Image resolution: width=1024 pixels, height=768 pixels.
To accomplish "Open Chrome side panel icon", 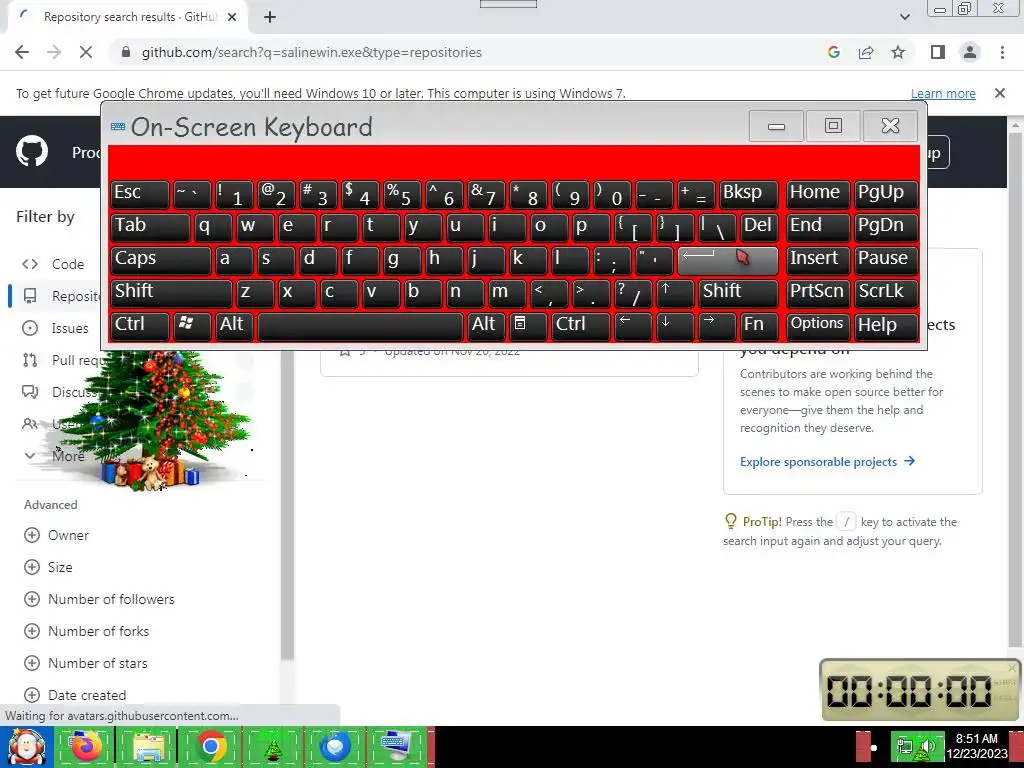I will coord(938,52).
